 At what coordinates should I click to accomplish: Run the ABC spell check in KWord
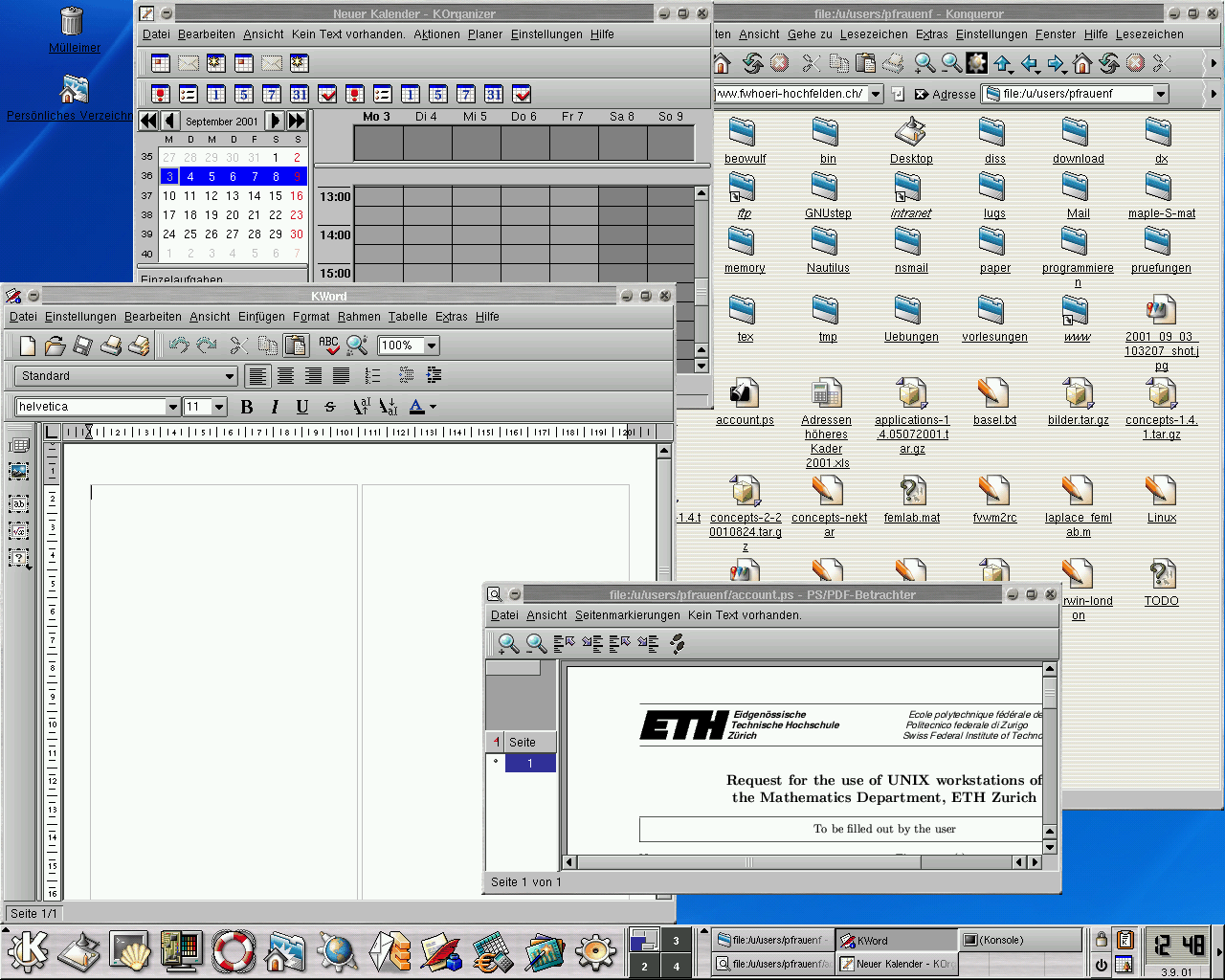pyautogui.click(x=329, y=345)
